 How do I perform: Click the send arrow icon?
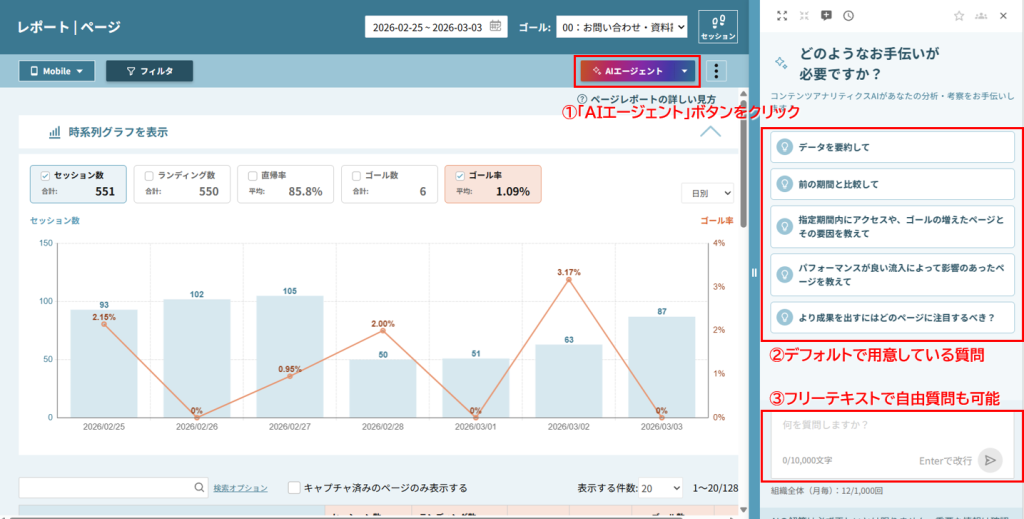[989, 460]
